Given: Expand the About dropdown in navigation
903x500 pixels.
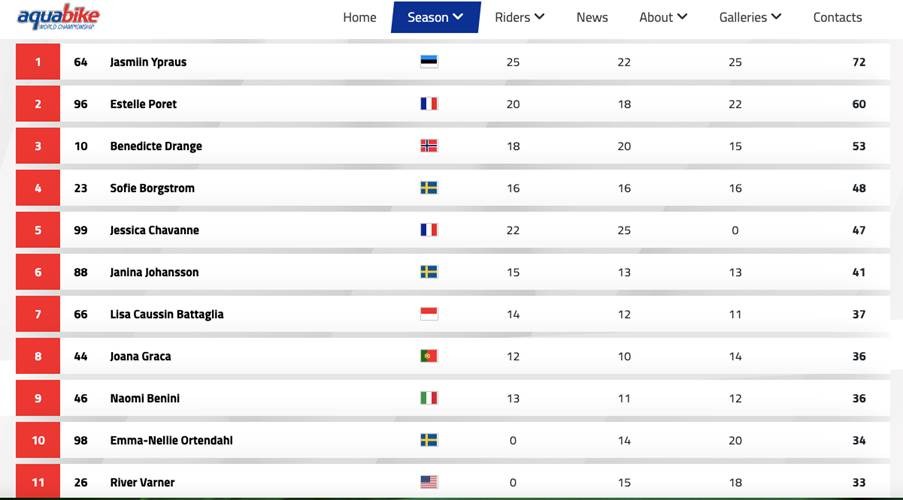Looking at the screenshot, I should [663, 17].
